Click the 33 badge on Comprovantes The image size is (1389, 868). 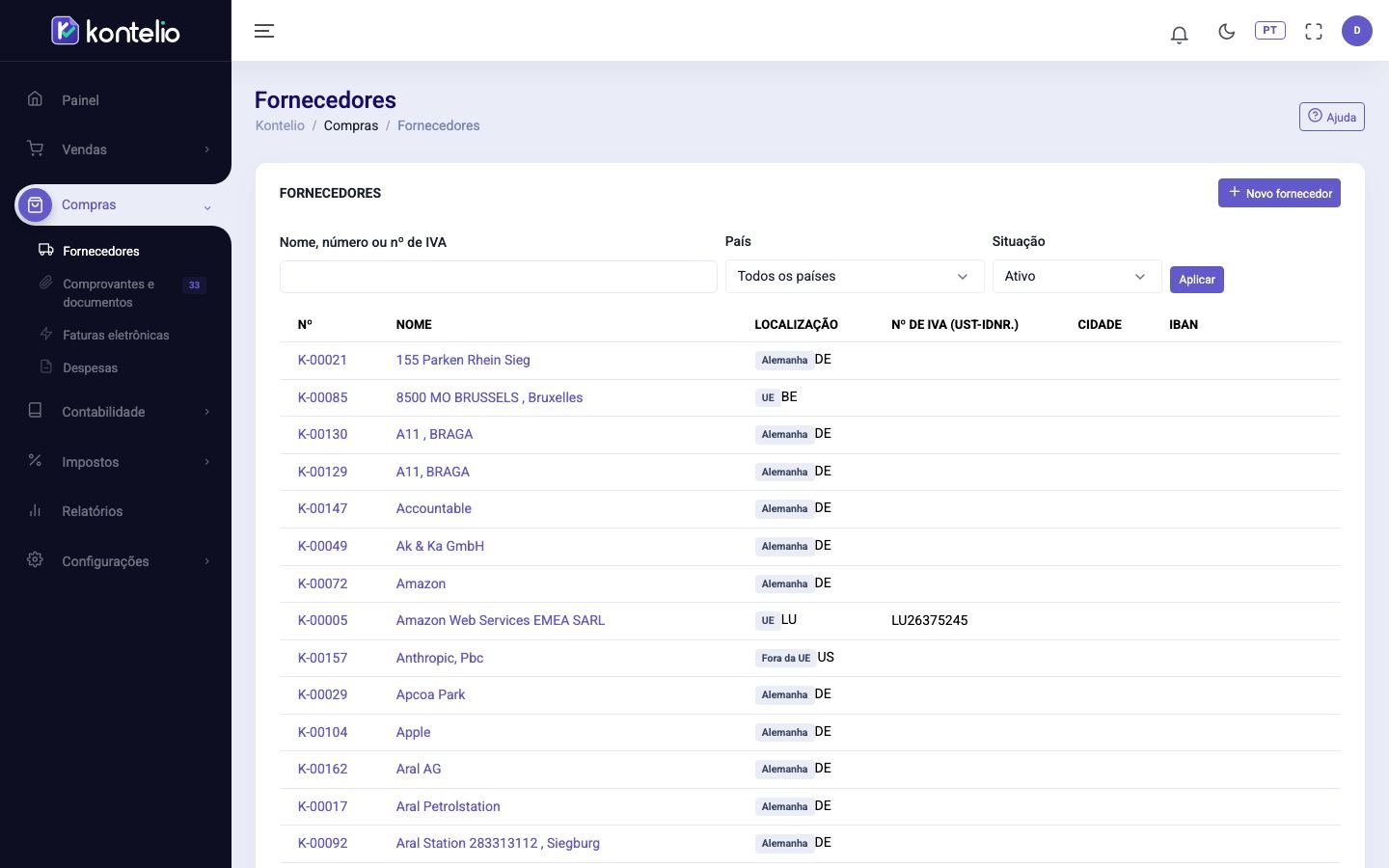click(x=194, y=285)
